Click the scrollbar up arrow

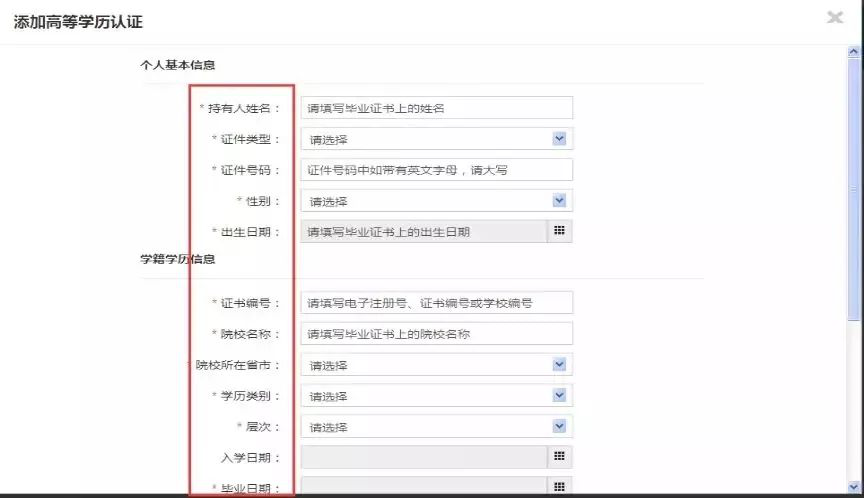coord(854,52)
